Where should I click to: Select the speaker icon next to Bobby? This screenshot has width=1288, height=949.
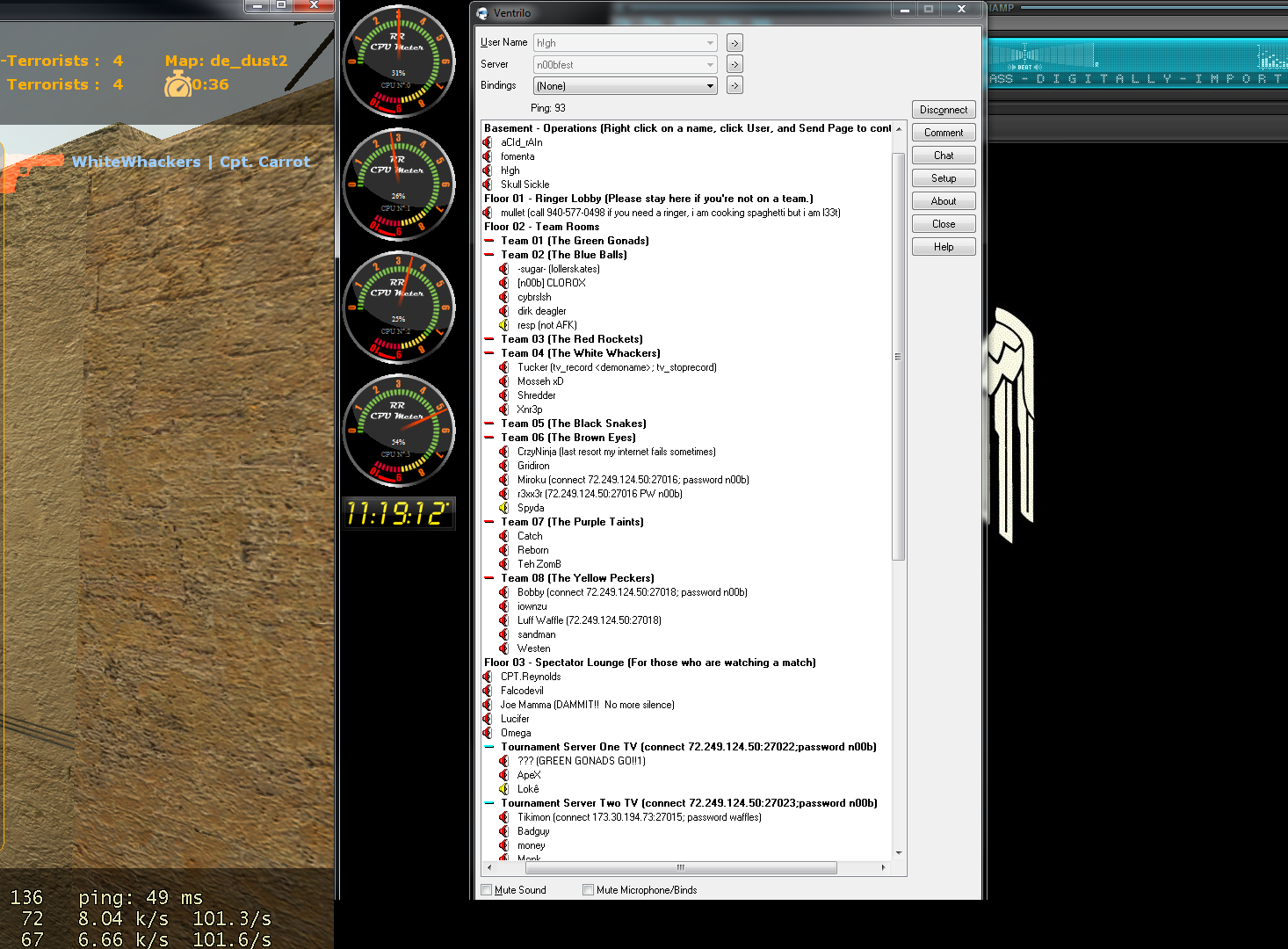pos(504,592)
